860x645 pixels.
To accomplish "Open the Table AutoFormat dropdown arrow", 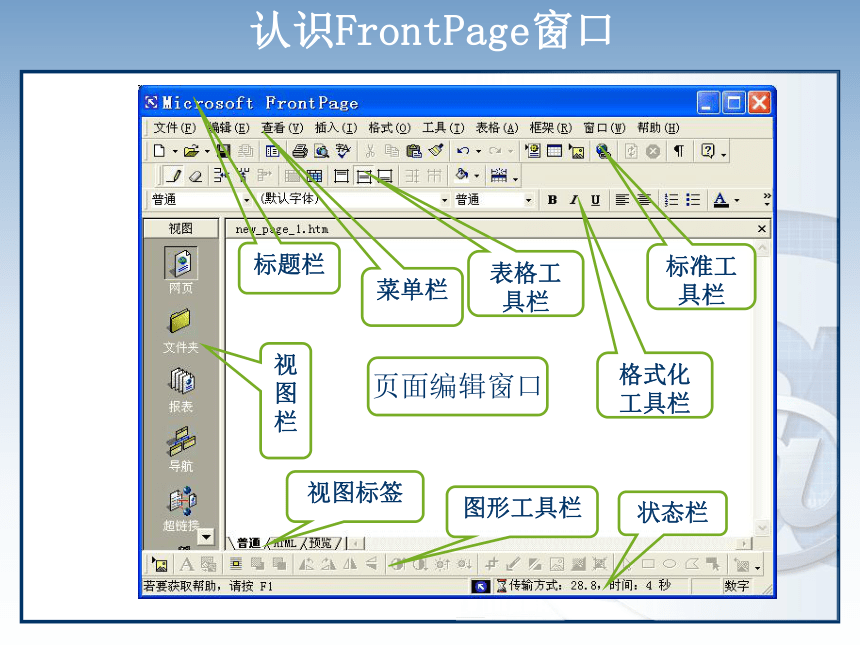I will click(515, 178).
